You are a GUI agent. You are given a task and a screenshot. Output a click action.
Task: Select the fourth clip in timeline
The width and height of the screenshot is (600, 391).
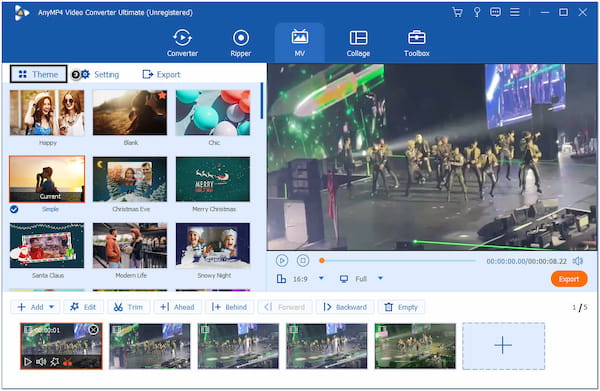[326, 346]
